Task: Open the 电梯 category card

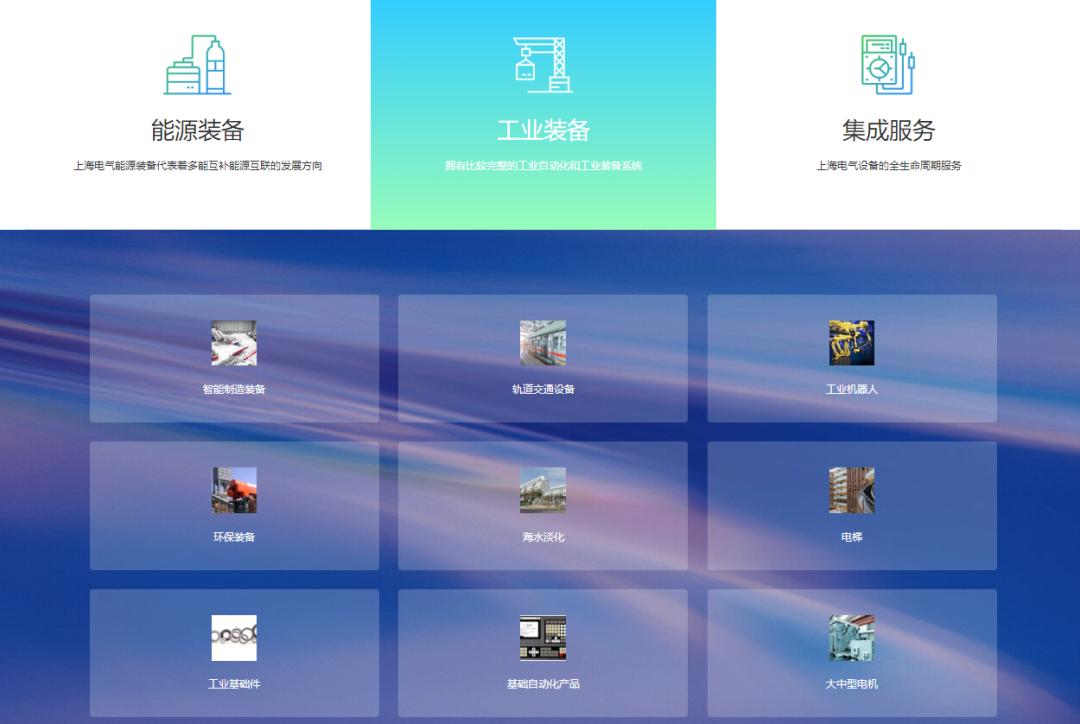Action: pos(851,505)
